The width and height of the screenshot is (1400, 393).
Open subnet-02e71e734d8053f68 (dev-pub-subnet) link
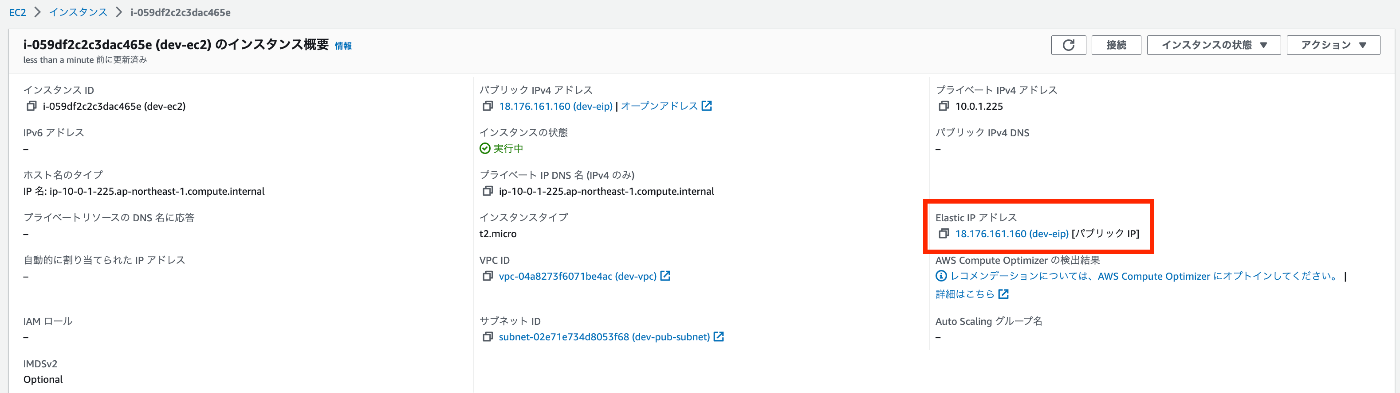point(604,337)
